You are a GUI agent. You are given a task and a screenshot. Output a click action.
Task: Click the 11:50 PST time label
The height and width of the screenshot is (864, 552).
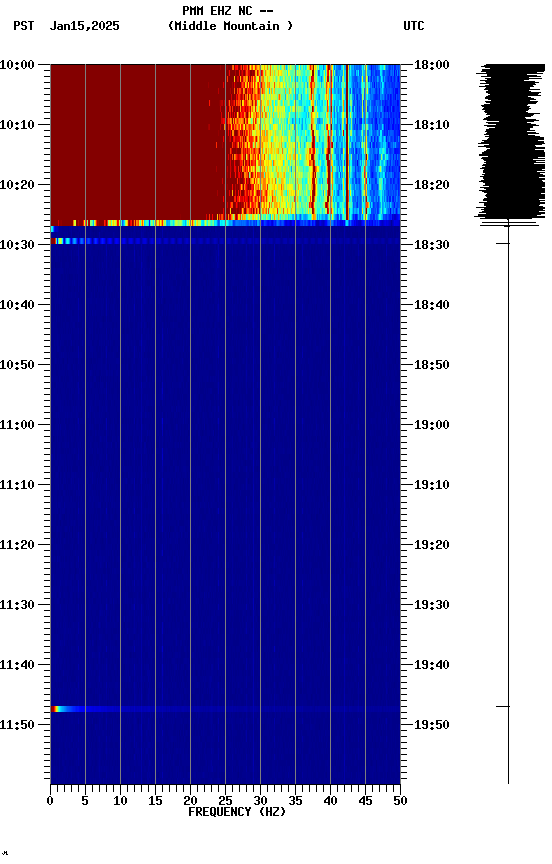17,725
